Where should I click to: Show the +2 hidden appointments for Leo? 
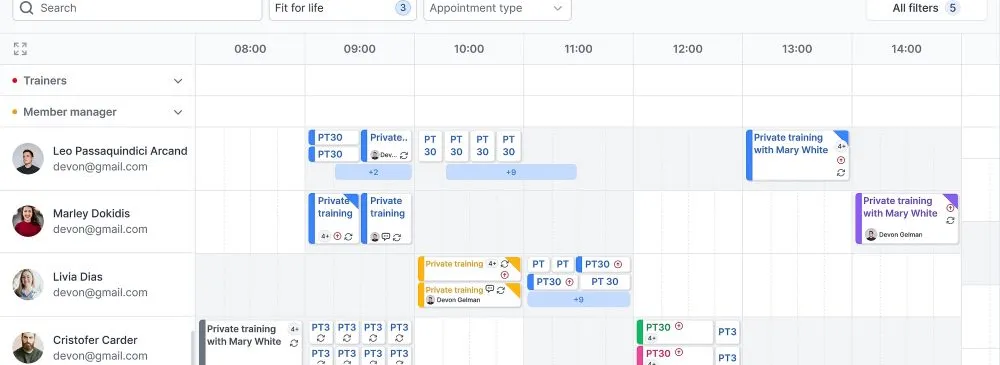coord(373,172)
